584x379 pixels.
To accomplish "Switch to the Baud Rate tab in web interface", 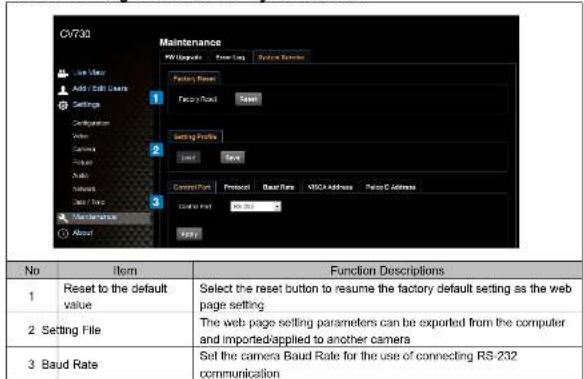I will click(x=278, y=187).
